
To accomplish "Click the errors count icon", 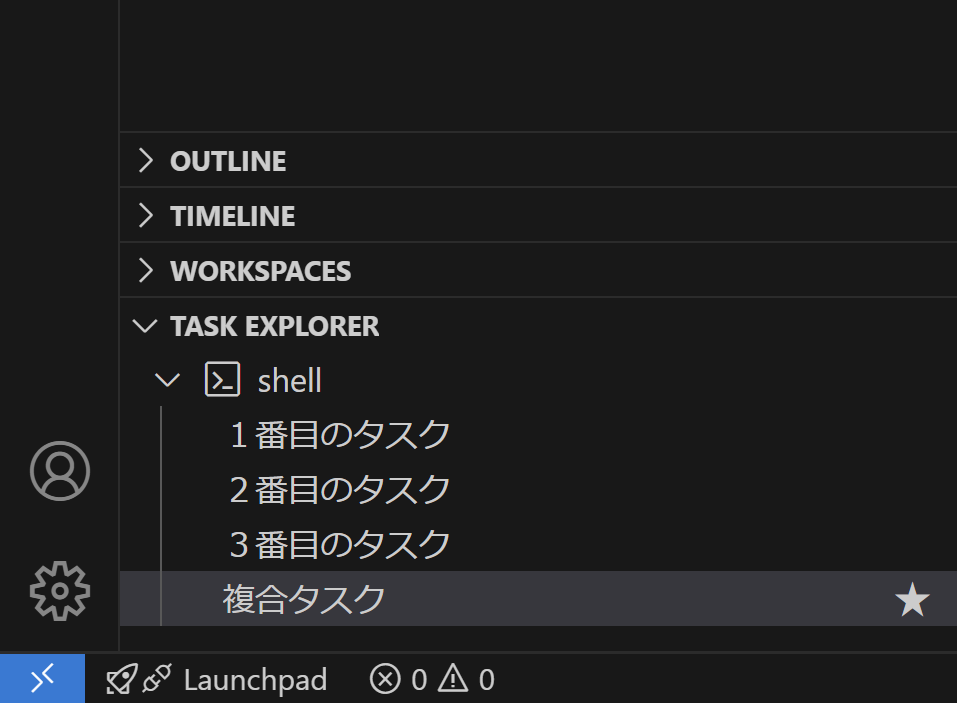I will click(385, 679).
